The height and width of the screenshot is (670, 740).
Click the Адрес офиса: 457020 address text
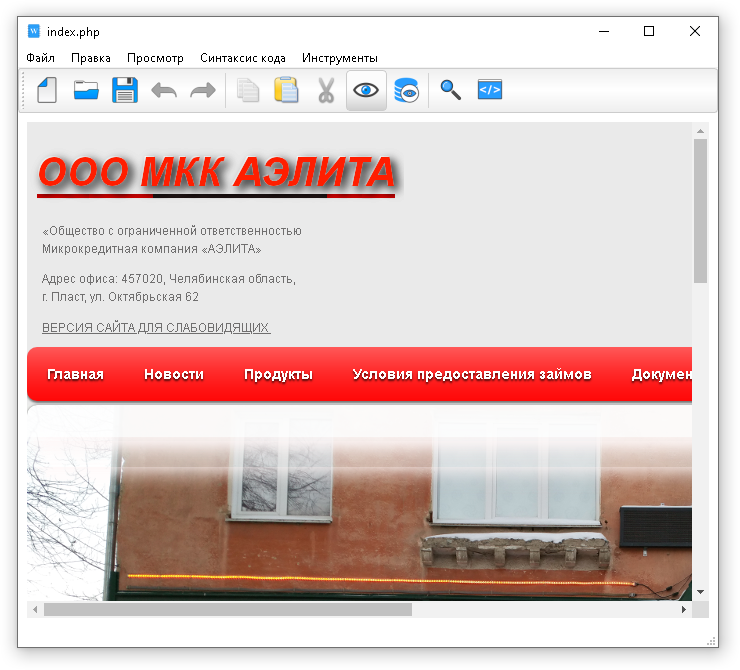click(x=168, y=279)
